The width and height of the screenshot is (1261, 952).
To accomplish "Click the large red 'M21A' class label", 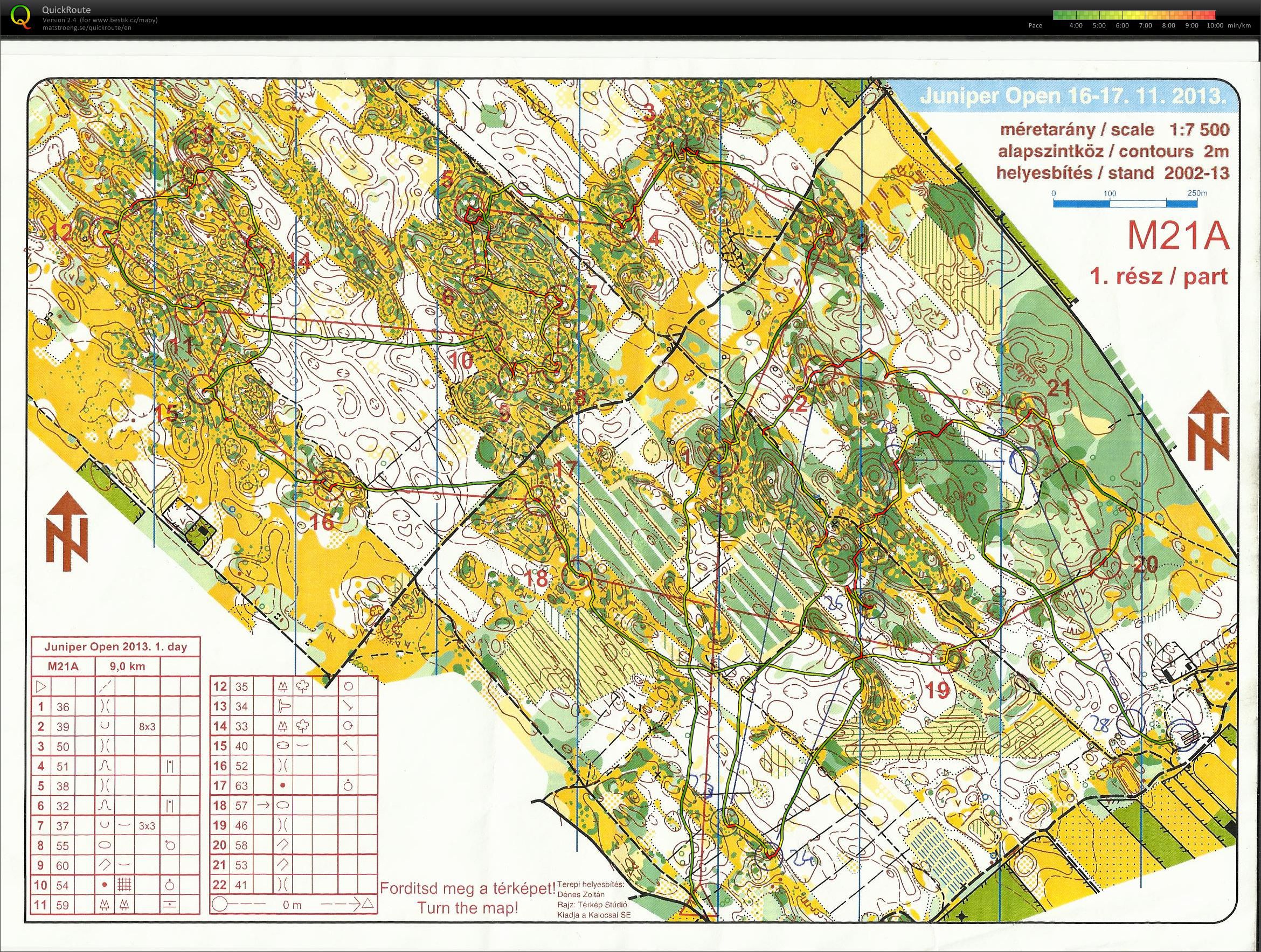I will click(1178, 235).
